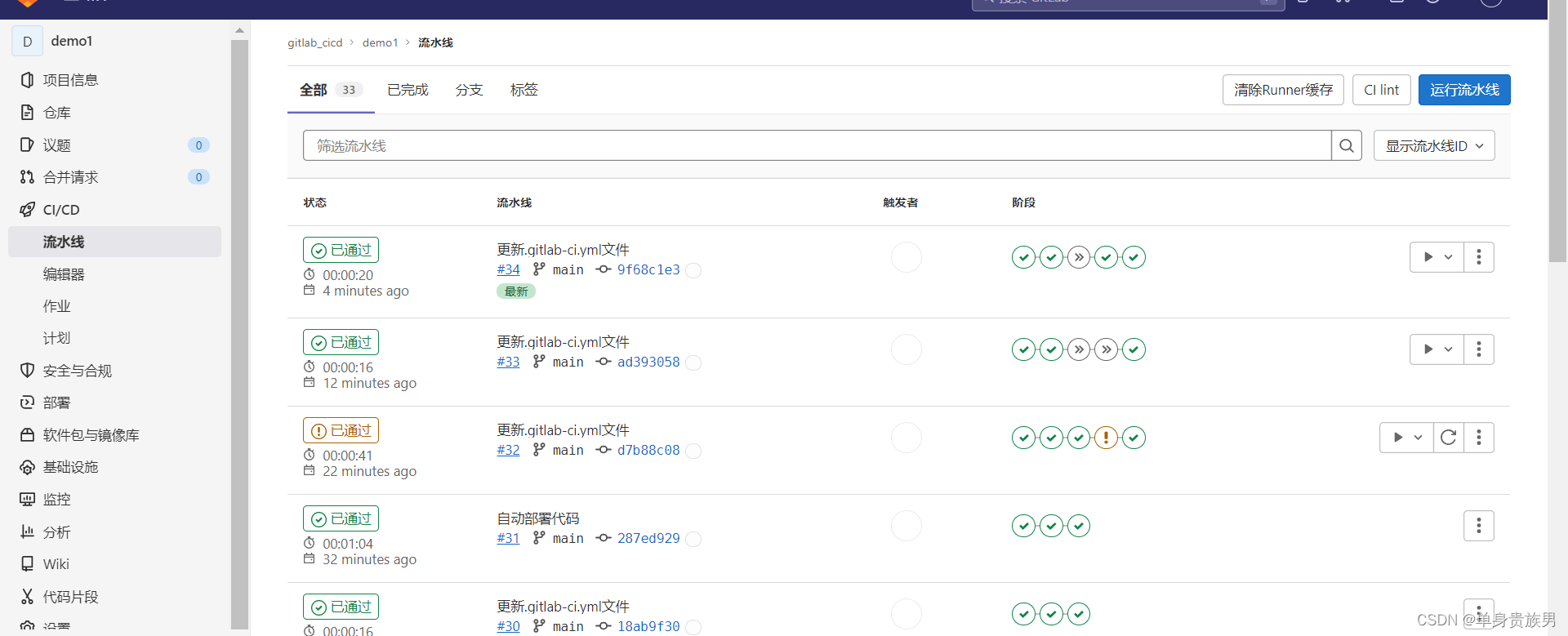Click demo1 in the breadcrumb

(x=381, y=42)
